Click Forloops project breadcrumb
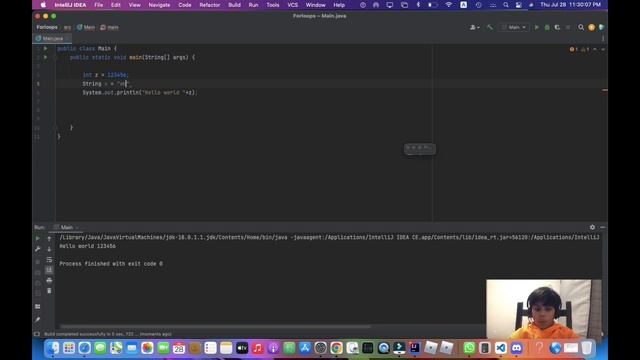The height and width of the screenshot is (360, 640). pos(47,27)
